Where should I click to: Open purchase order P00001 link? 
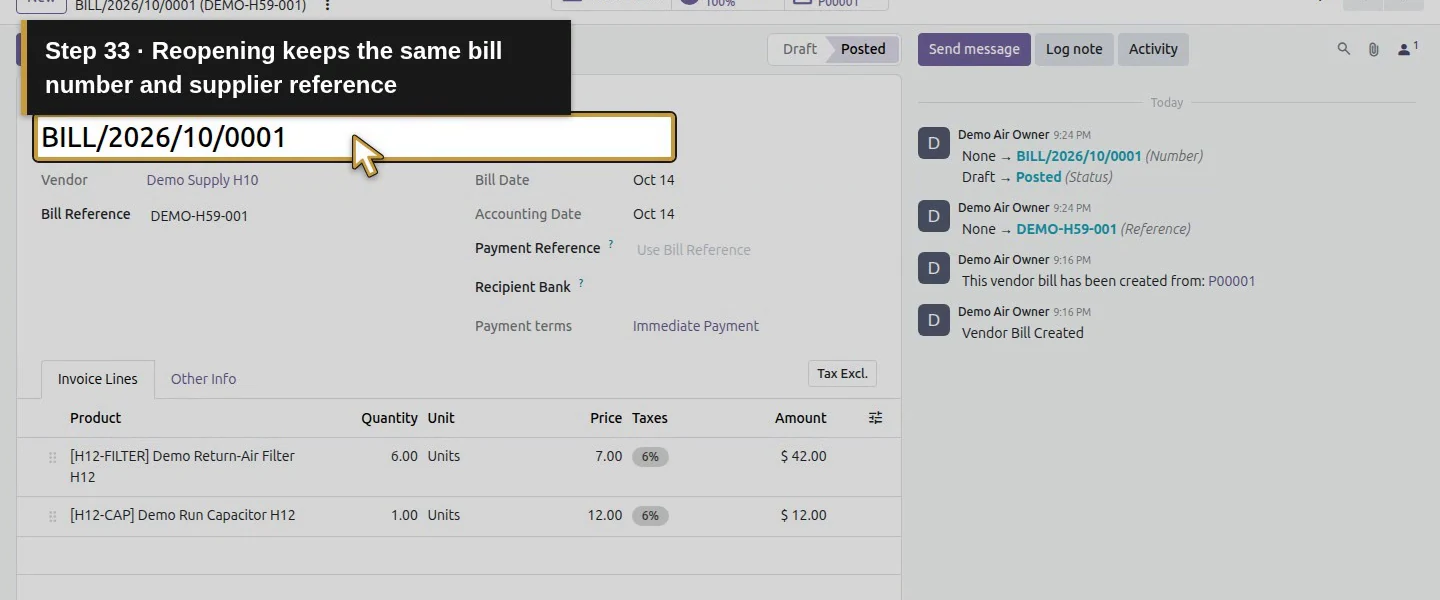1231,281
